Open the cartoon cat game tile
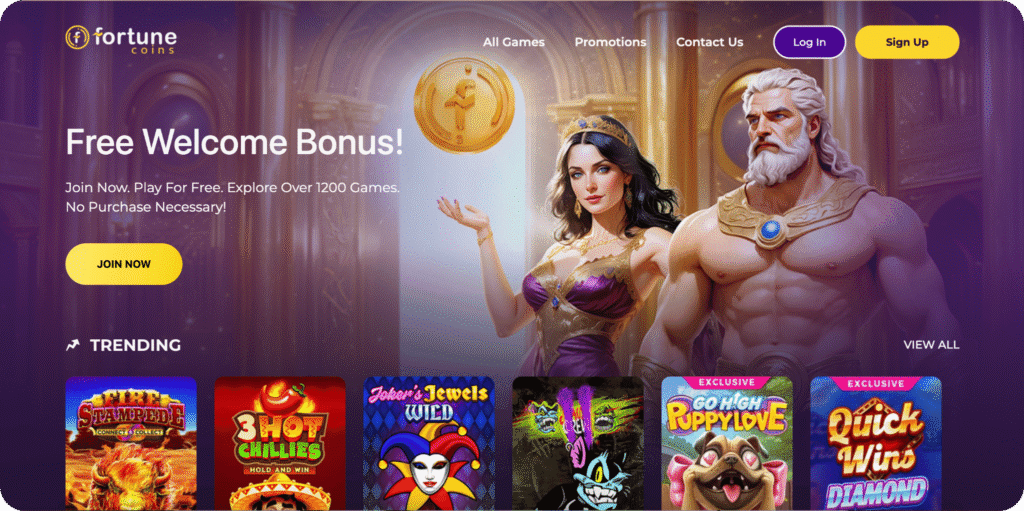The height and width of the screenshot is (511, 1024). (578, 444)
